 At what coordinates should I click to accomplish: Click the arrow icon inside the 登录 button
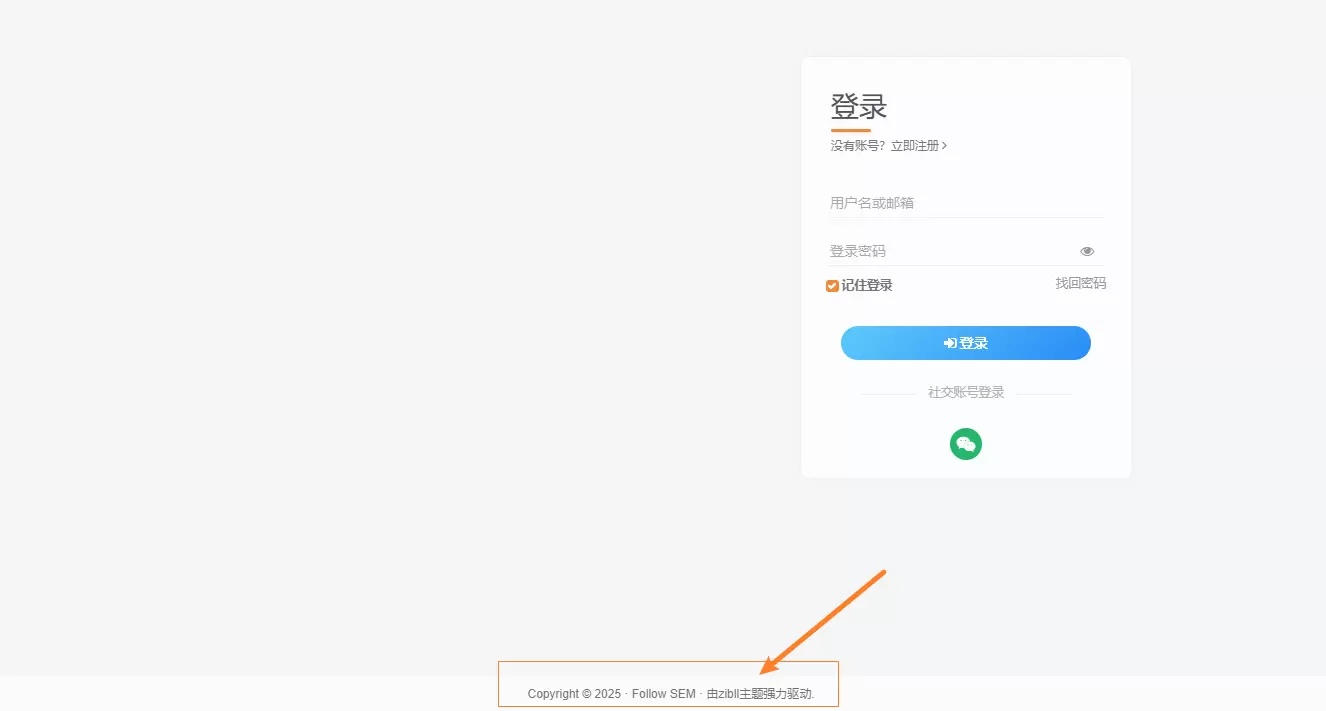[950, 343]
